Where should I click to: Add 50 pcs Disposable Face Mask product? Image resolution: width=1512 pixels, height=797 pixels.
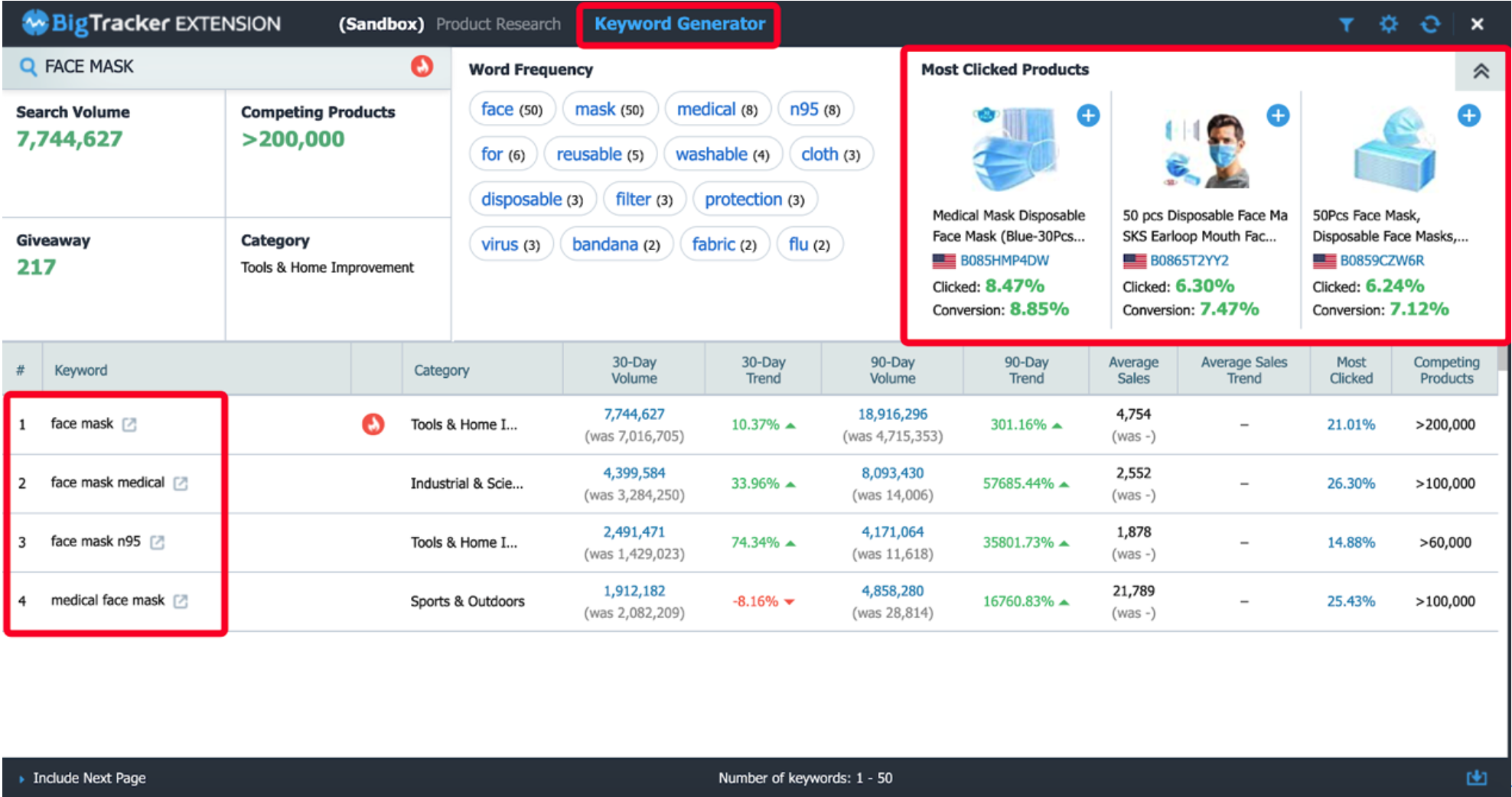[1278, 115]
